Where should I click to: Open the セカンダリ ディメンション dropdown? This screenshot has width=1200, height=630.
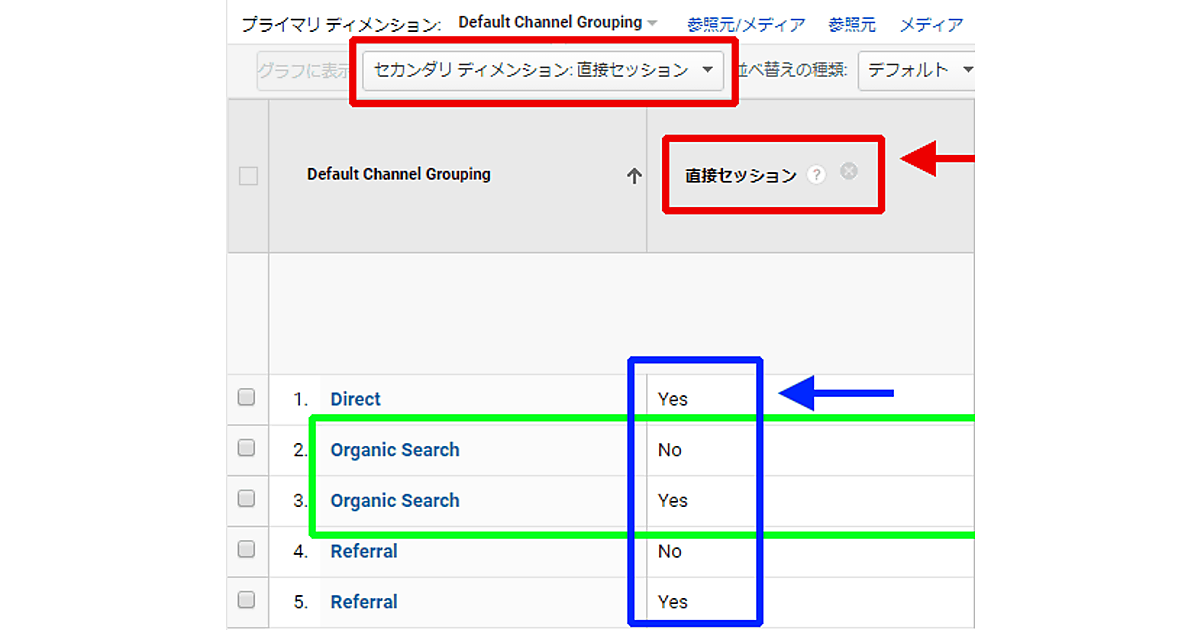coord(542,70)
